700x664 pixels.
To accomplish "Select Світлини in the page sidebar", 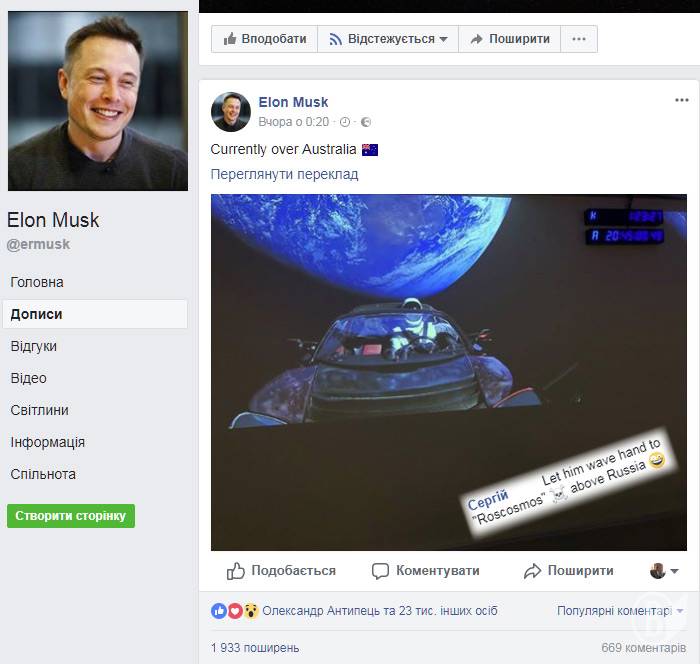I will coord(40,410).
